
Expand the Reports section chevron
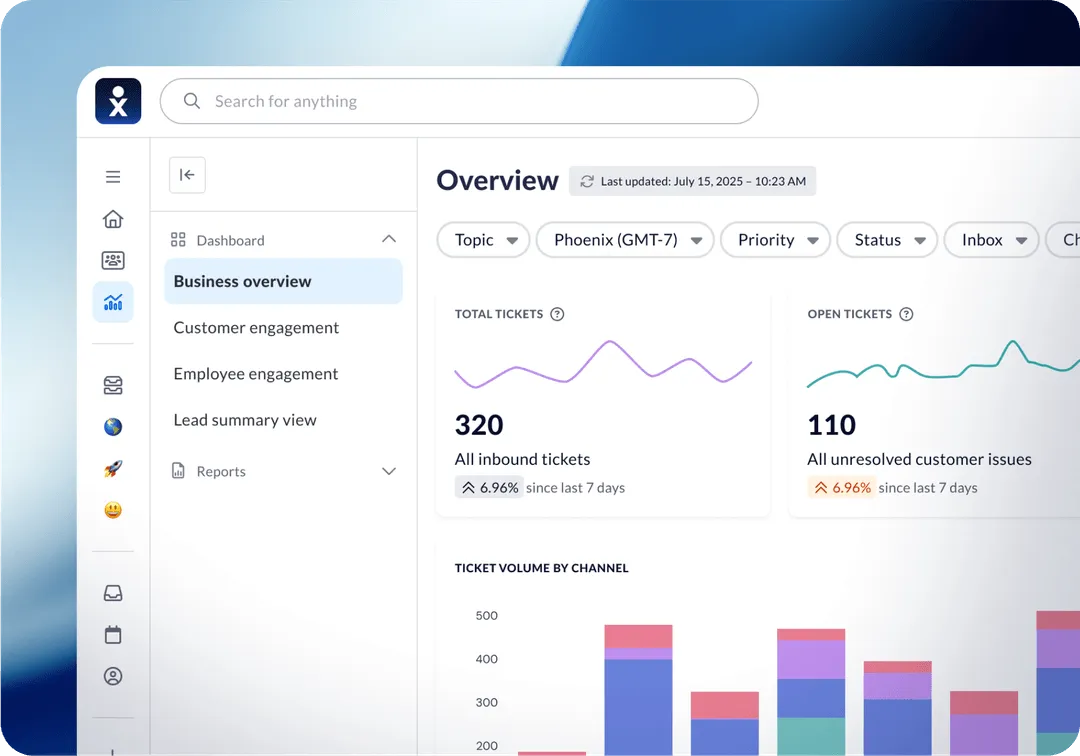(388, 471)
